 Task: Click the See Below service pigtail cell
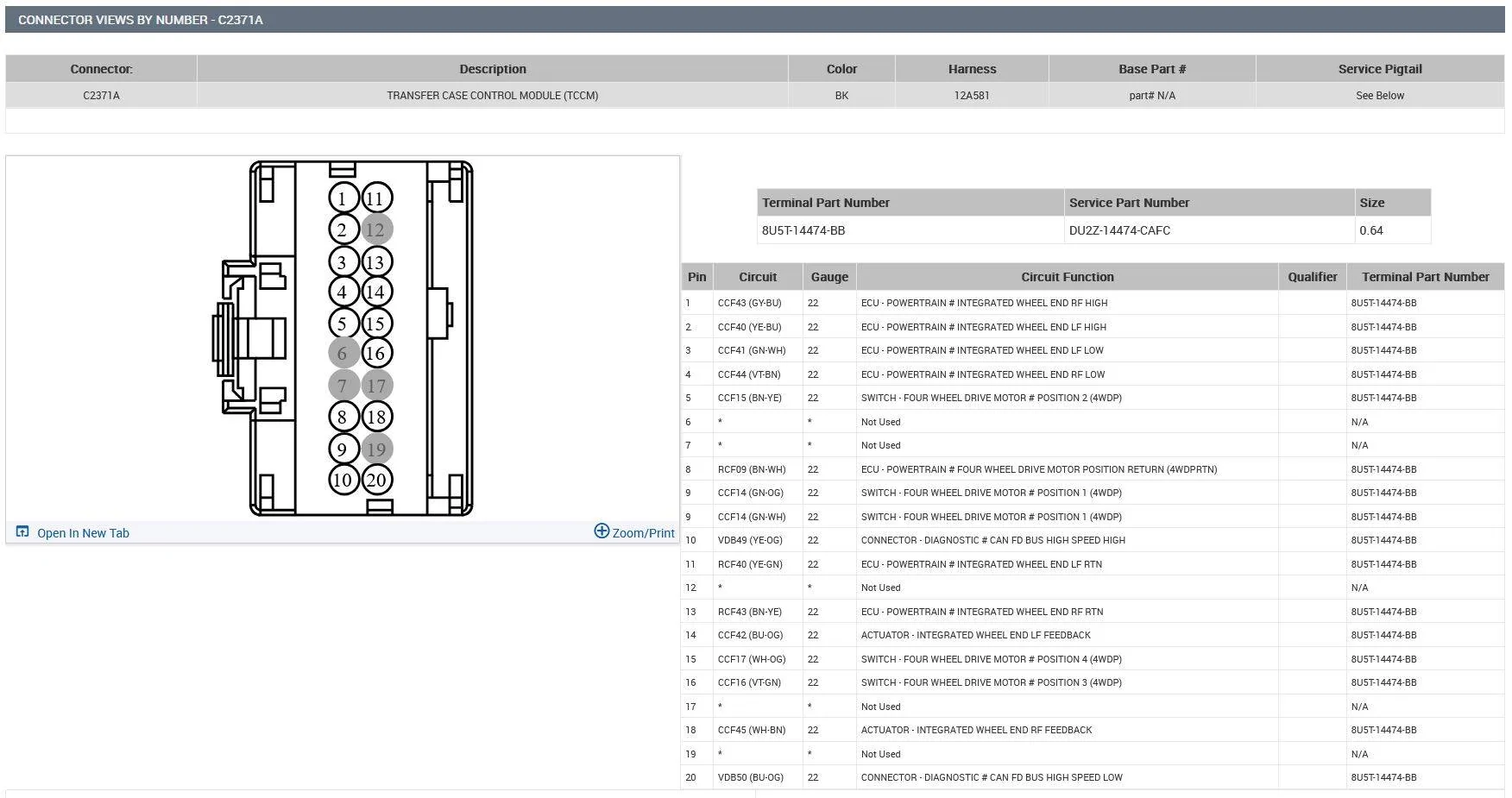(1379, 95)
